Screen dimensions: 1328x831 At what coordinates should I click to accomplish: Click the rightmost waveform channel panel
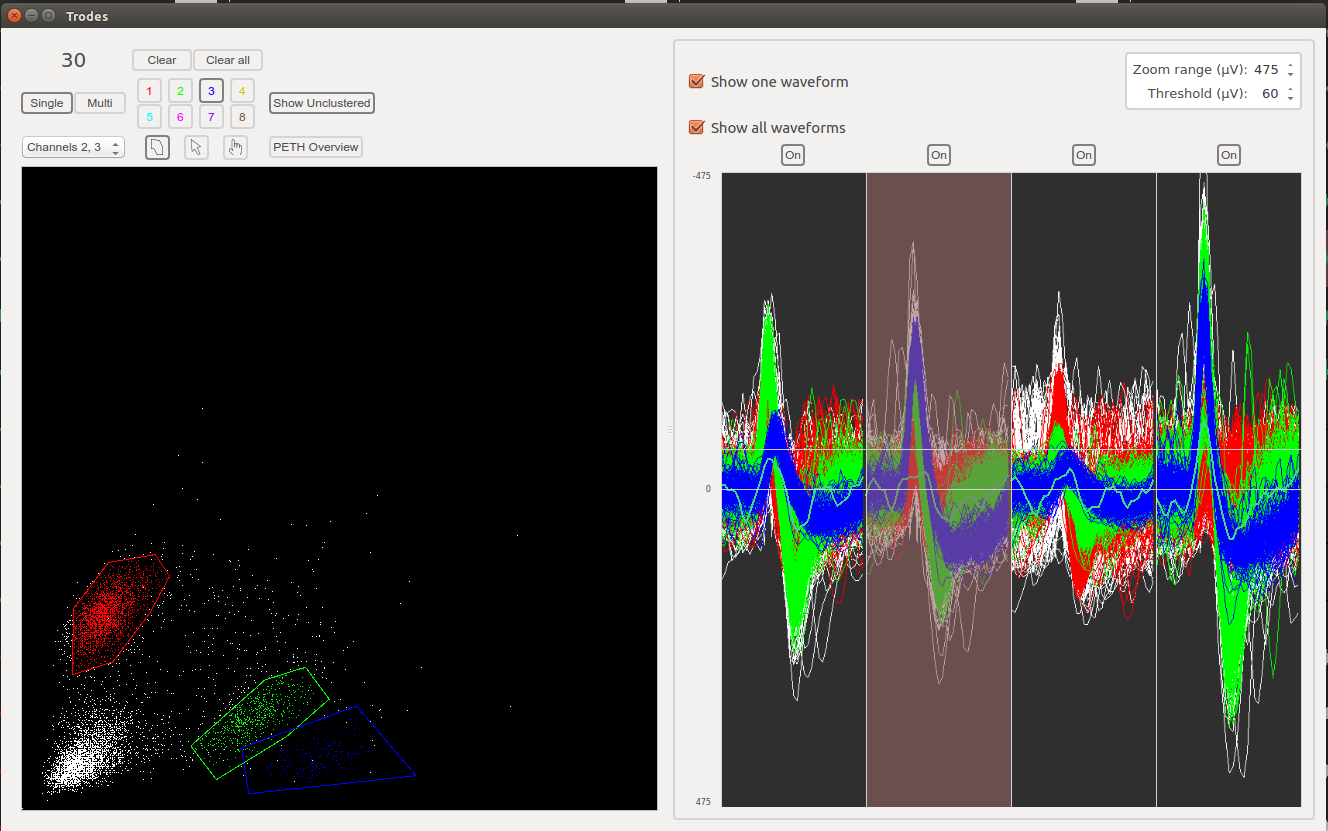(1229, 490)
